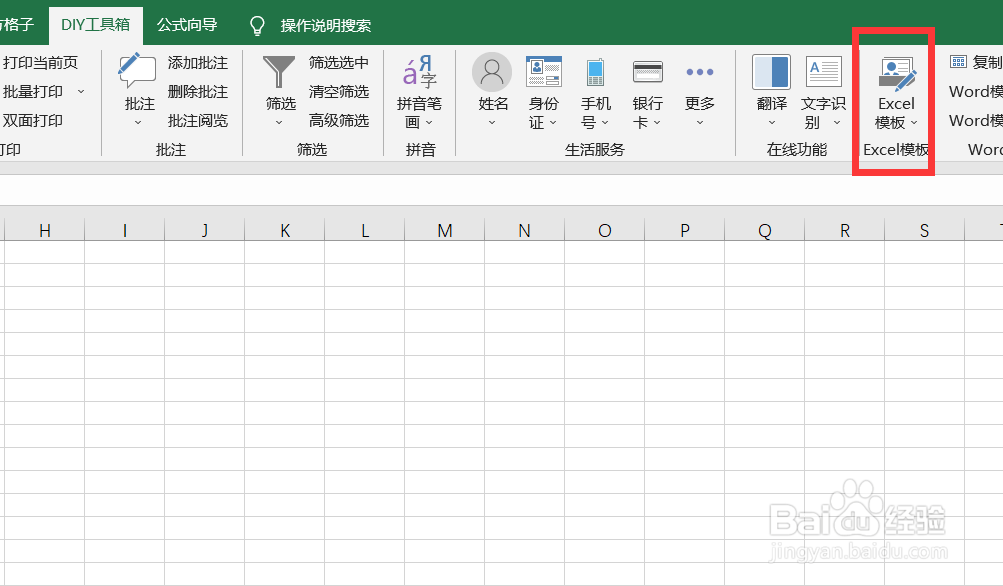Select column P header
The height and width of the screenshot is (586, 1003).
click(x=684, y=230)
